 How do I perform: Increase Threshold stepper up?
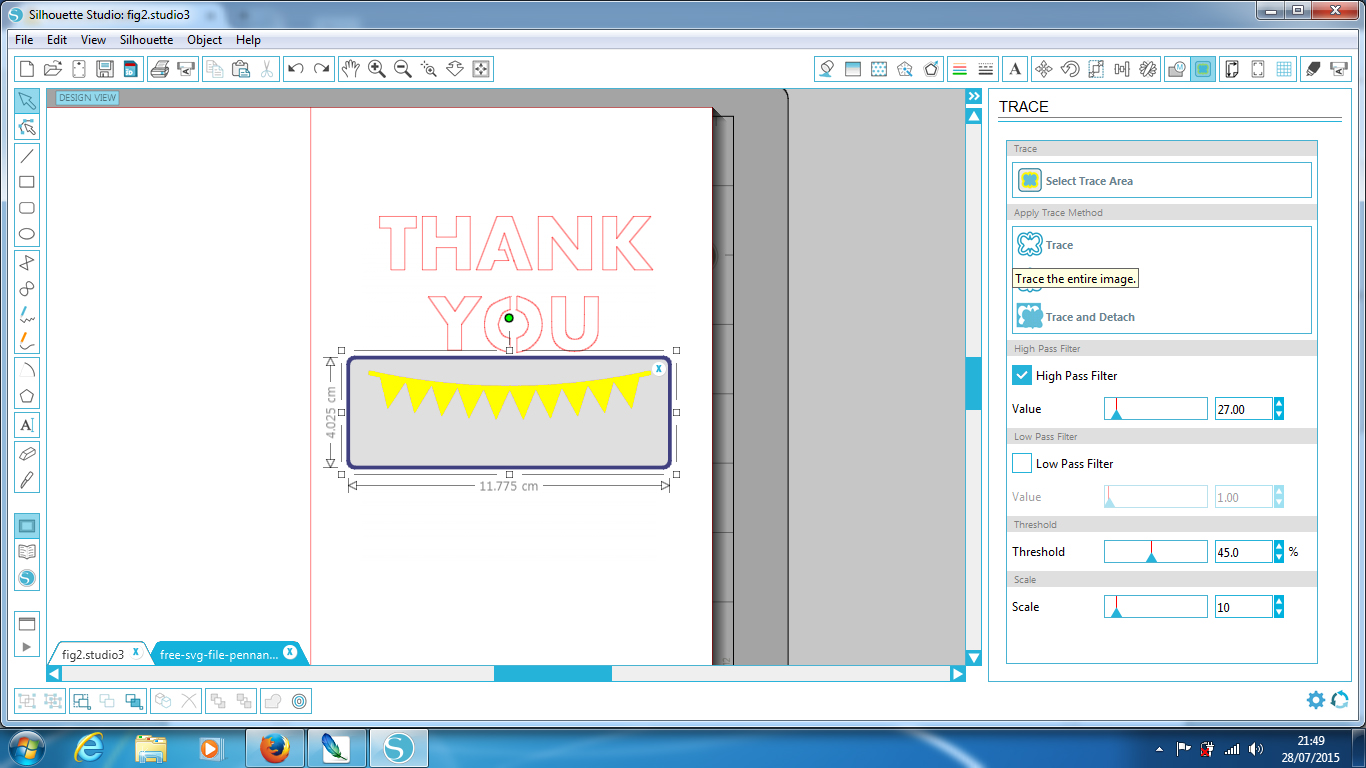[1279, 546]
